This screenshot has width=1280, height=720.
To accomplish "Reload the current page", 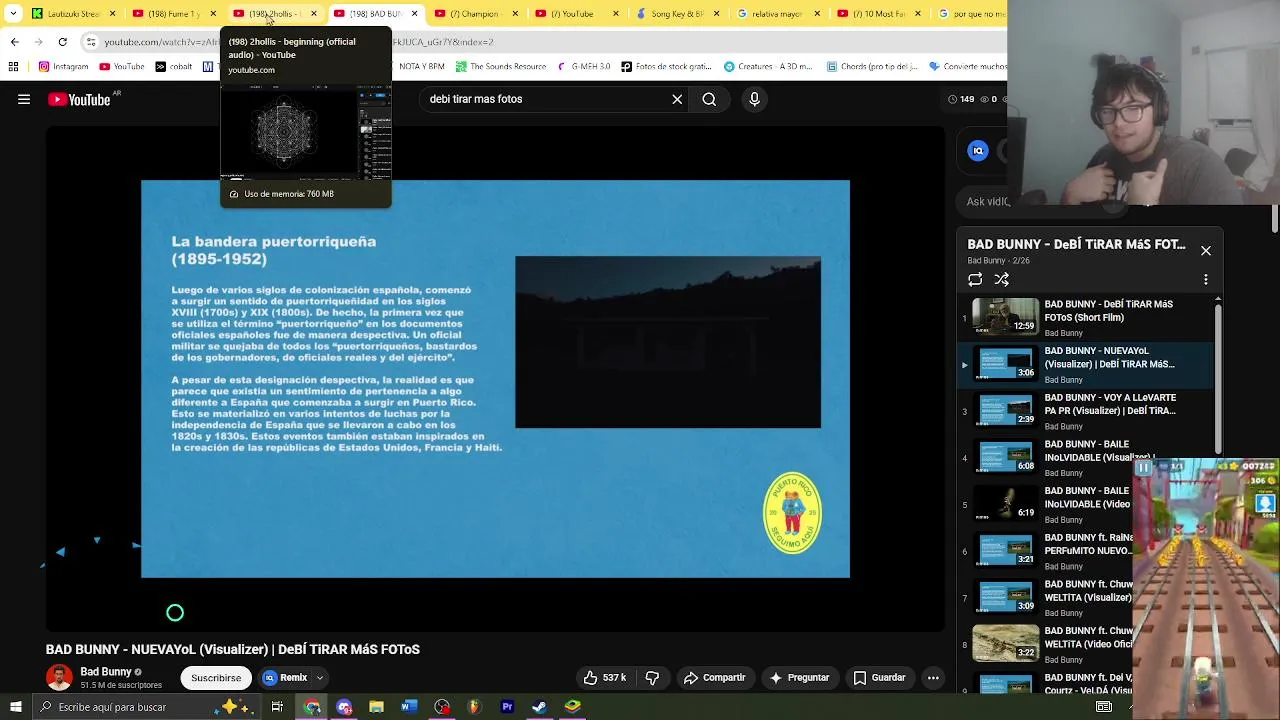I will point(62,42).
